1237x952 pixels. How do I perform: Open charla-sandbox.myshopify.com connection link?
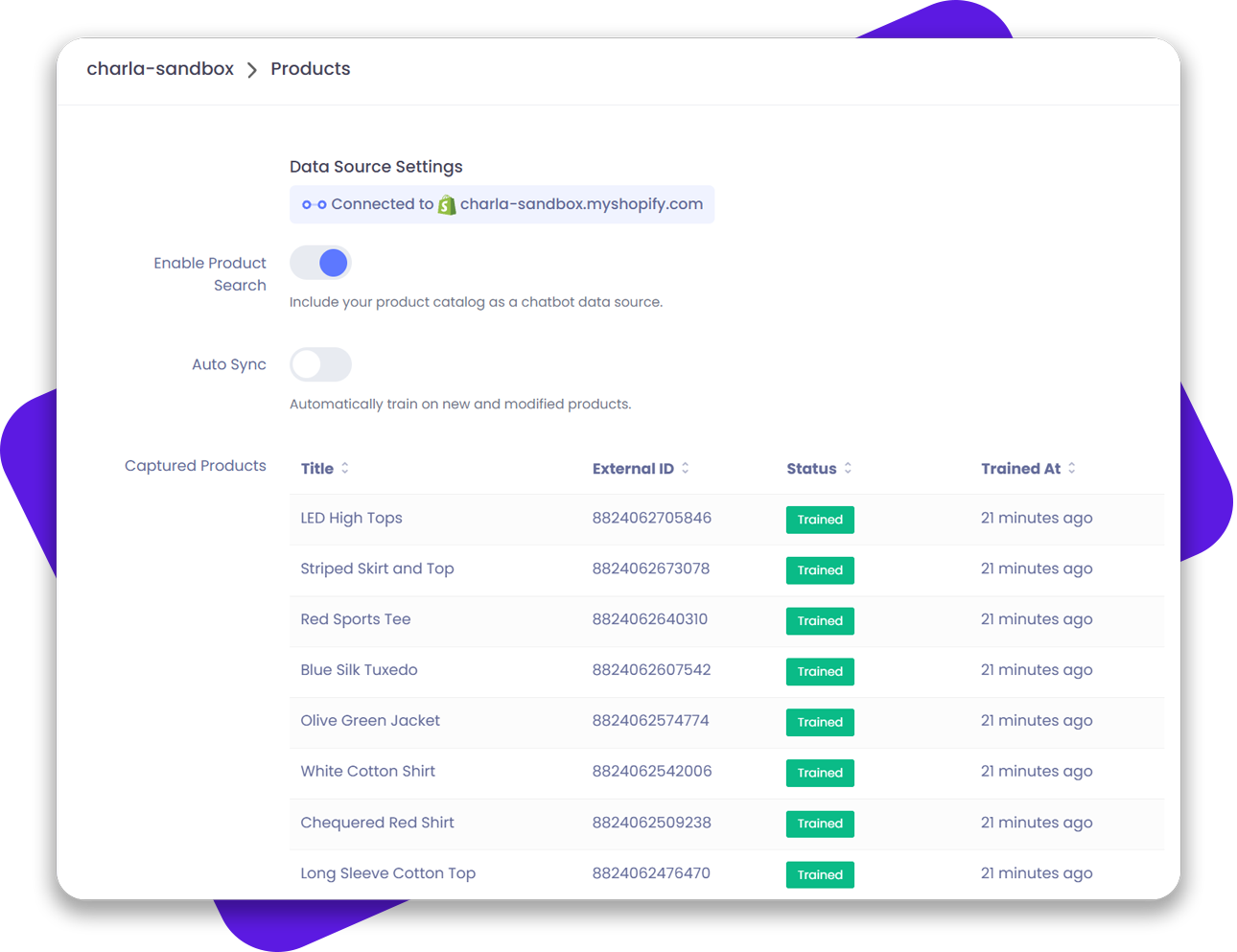581,204
